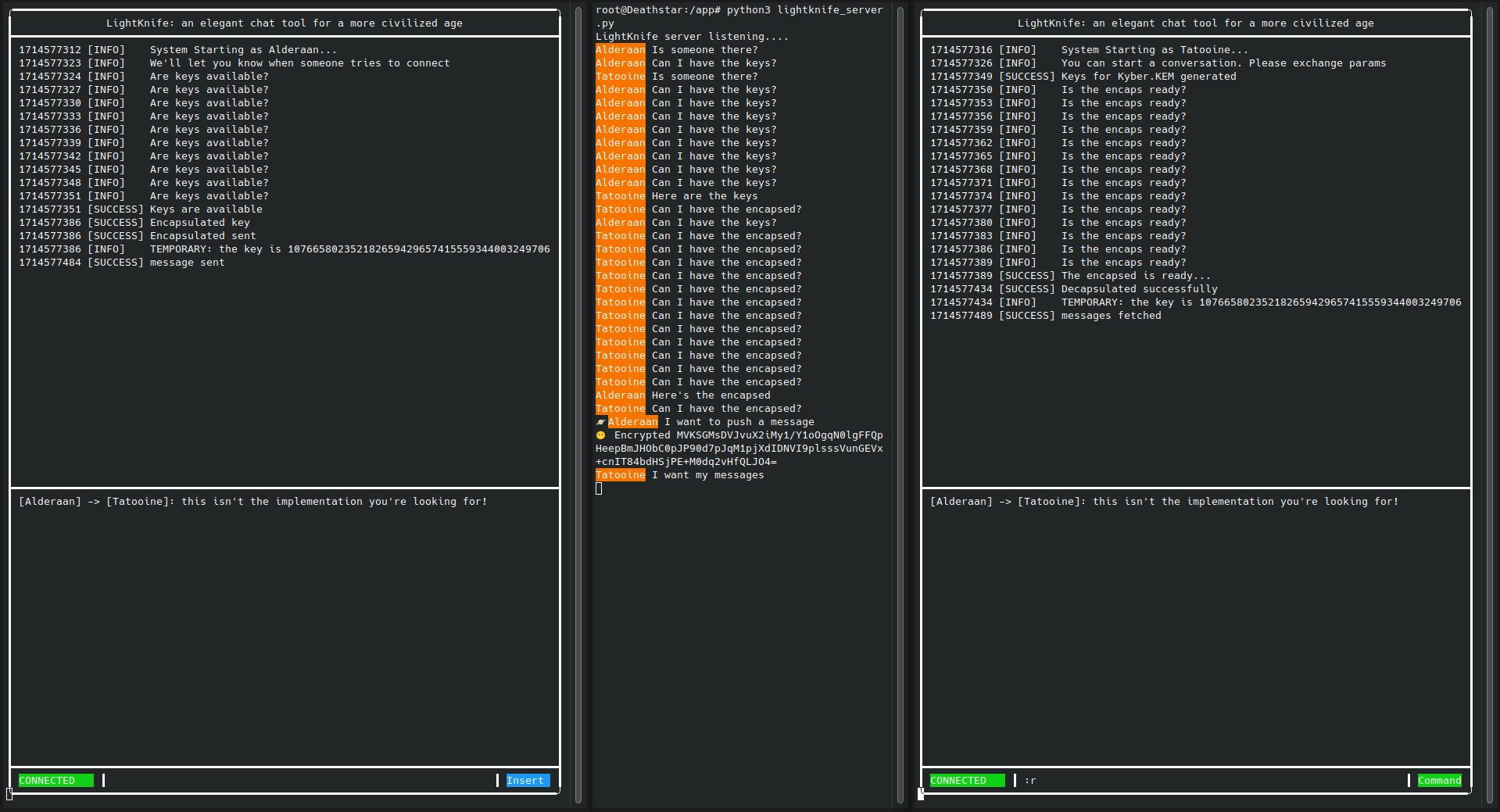Click the scrollbar of the server terminal pane
Viewport: 1500px width, 812px height.
click(x=900, y=405)
